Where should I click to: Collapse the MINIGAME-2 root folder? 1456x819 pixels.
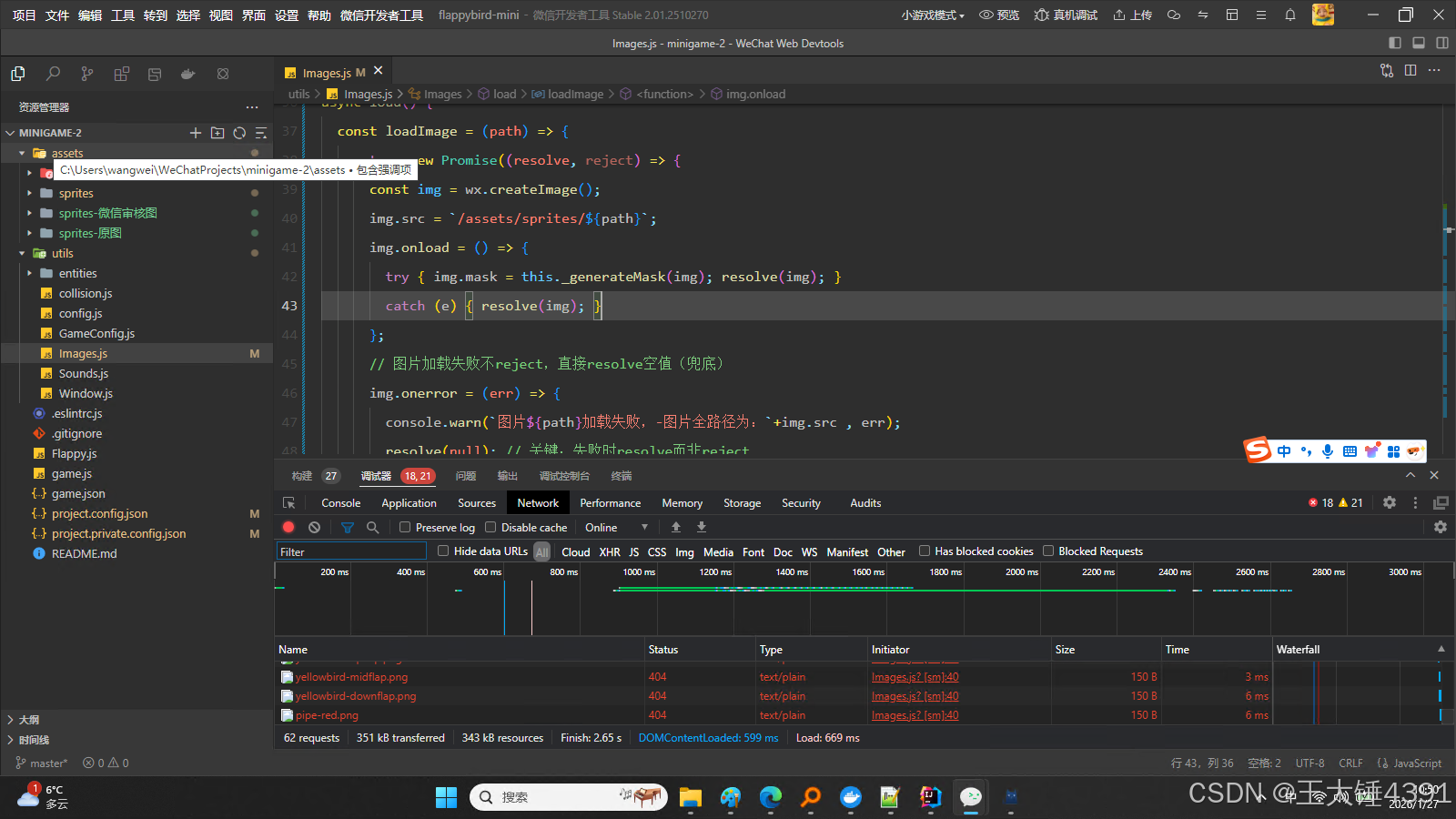pos(10,133)
